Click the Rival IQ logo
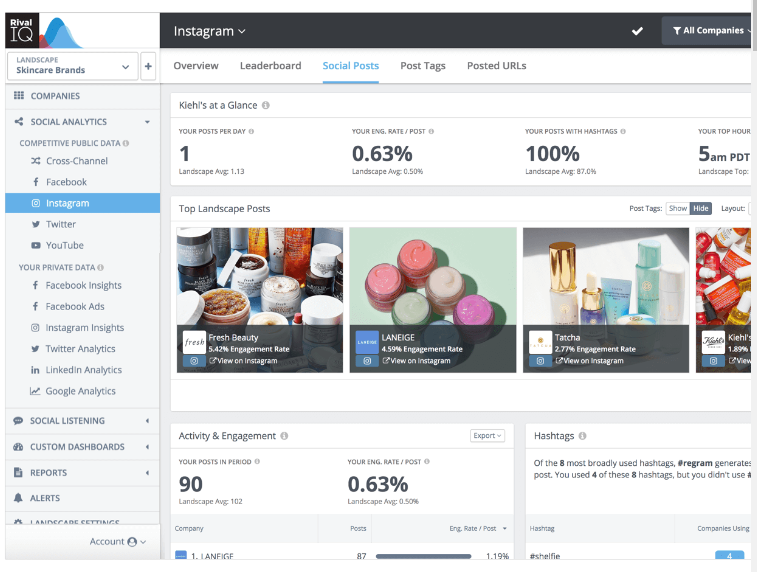 (22, 30)
